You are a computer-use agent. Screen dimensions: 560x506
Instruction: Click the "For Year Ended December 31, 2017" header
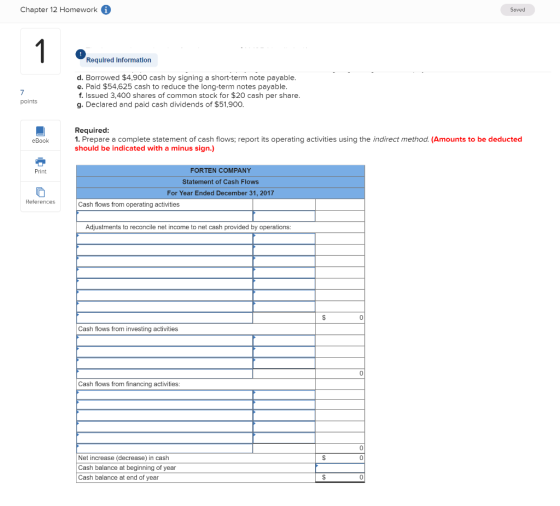(x=220, y=193)
